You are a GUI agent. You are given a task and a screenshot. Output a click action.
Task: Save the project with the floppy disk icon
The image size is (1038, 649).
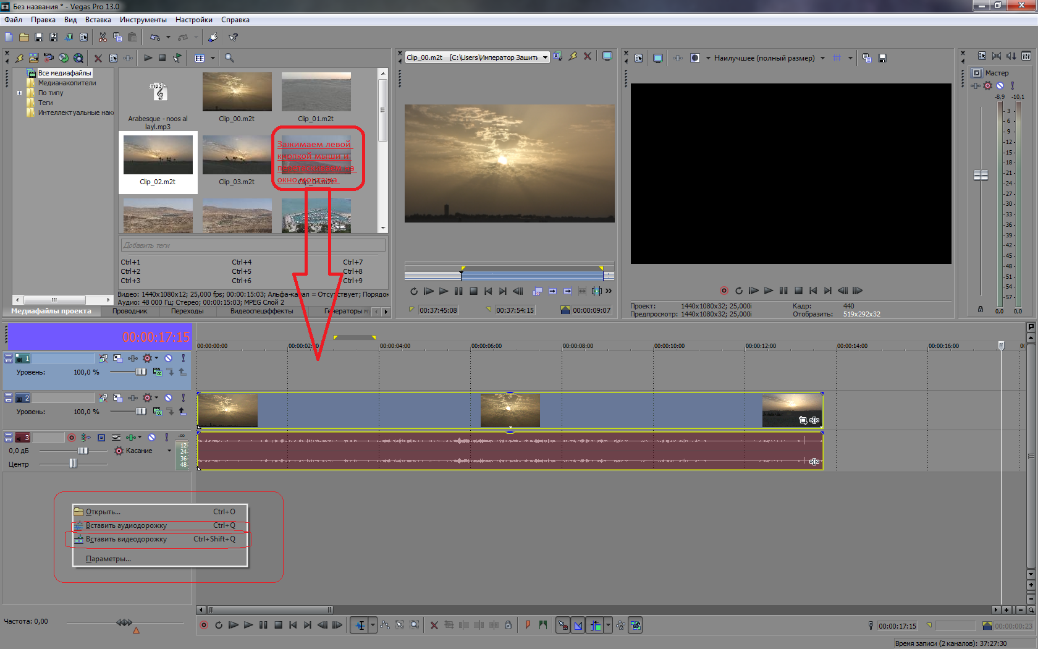tap(39, 37)
